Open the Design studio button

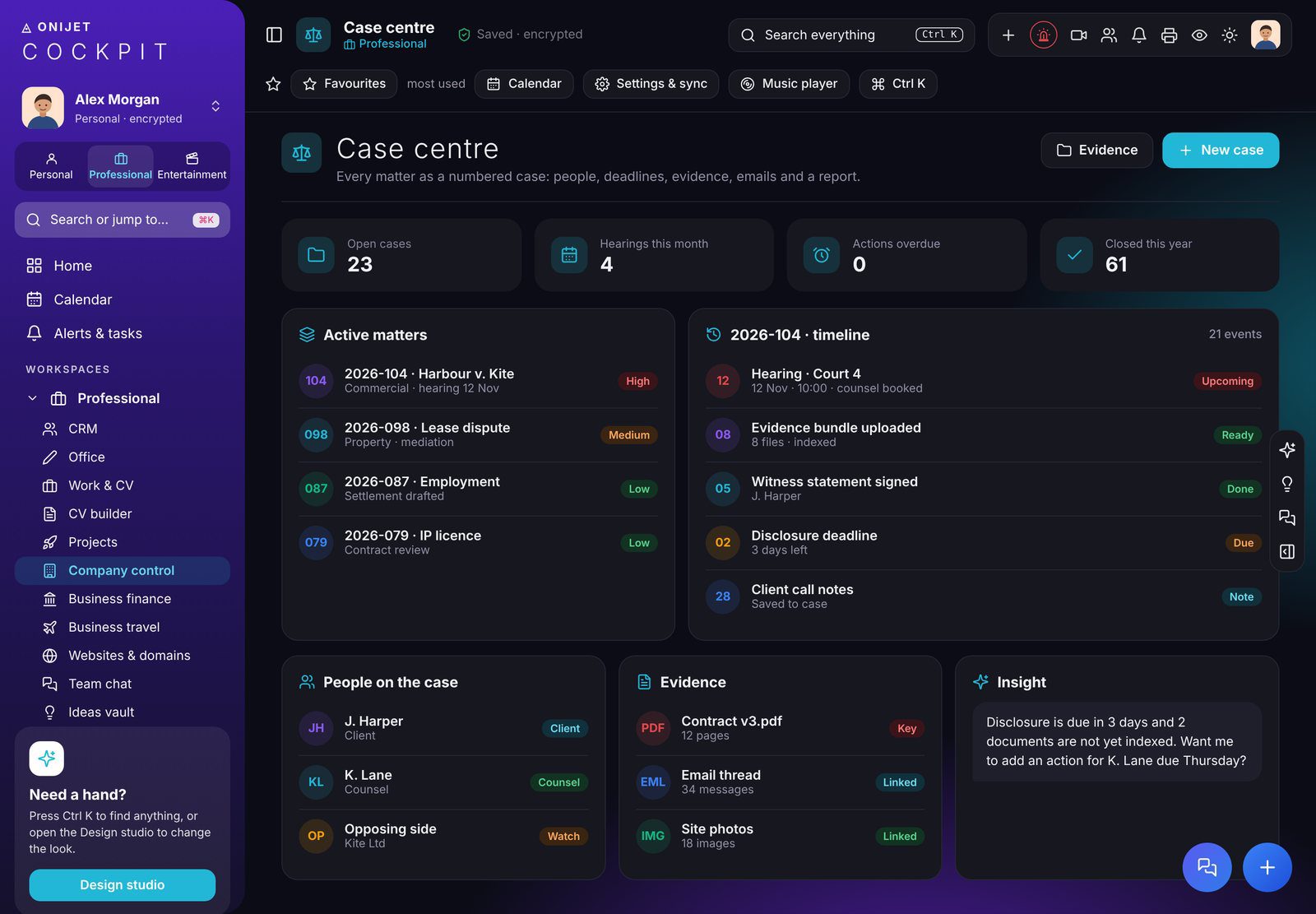point(123,885)
